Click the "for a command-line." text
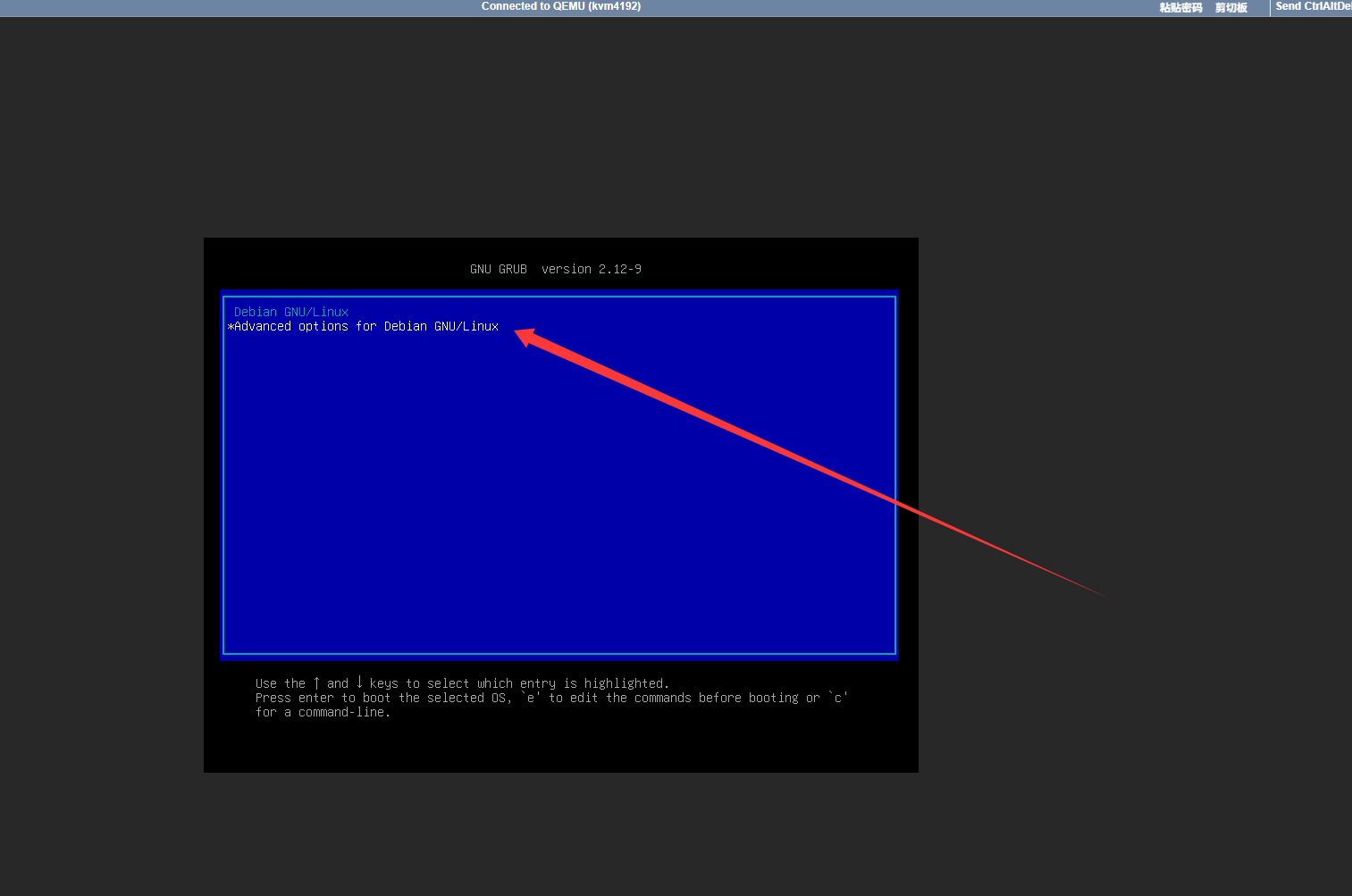The width and height of the screenshot is (1352, 896). (x=323, y=712)
